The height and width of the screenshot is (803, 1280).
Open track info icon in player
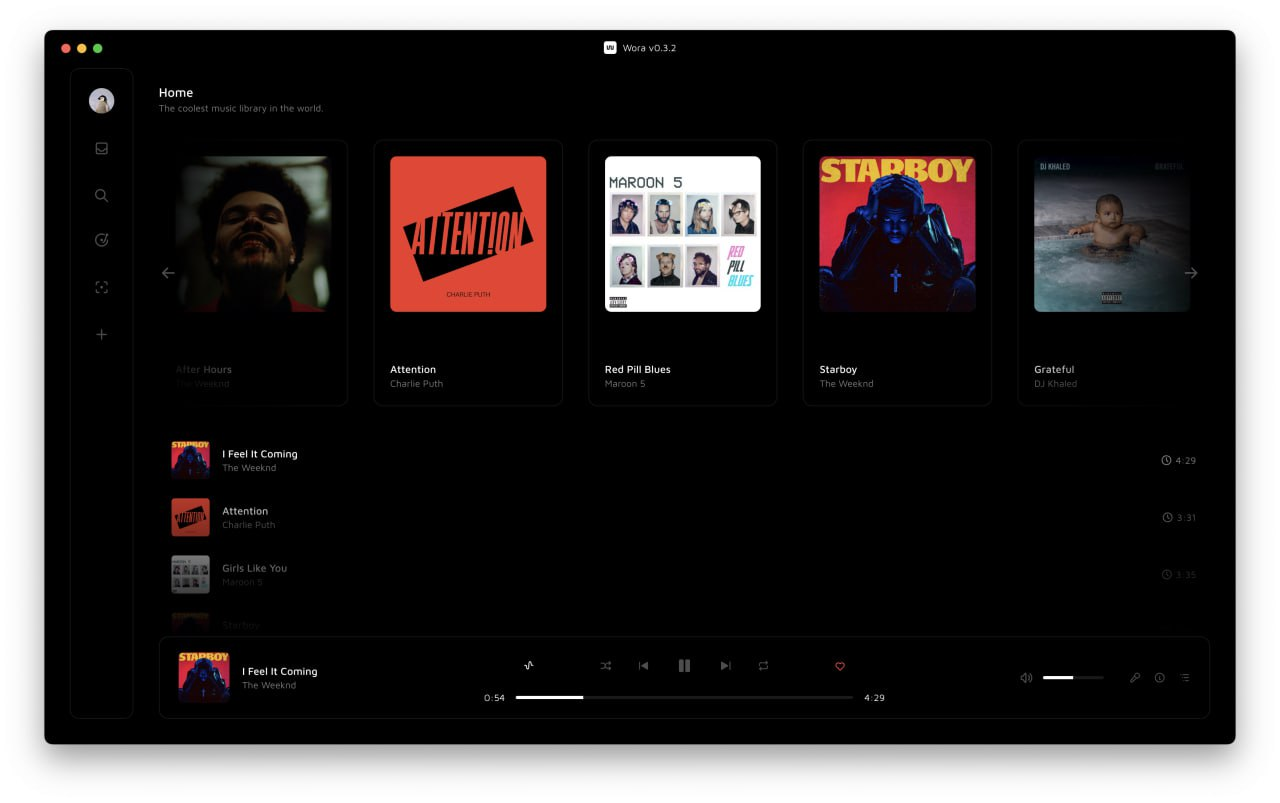click(x=1160, y=677)
